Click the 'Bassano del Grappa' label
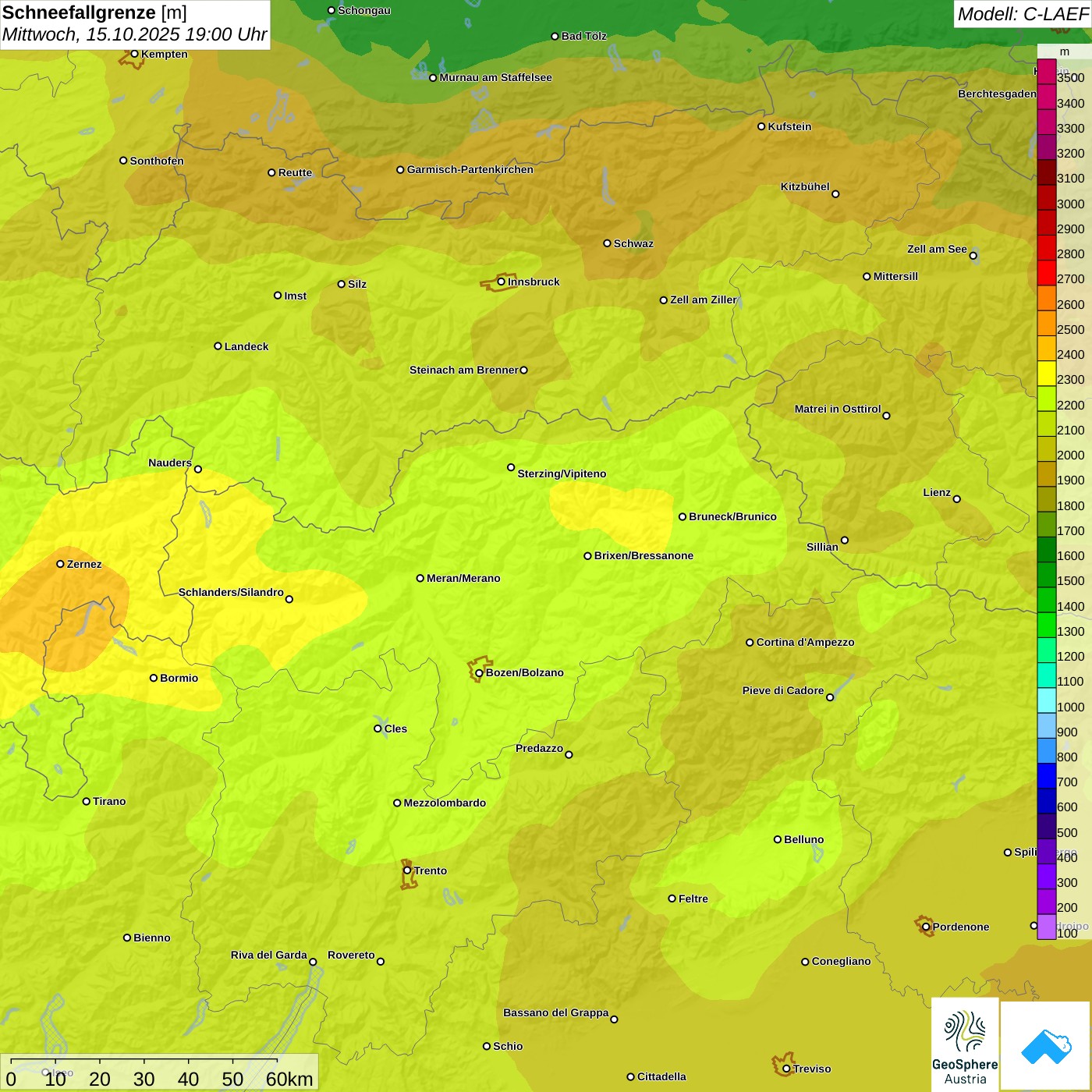1092x1092 pixels. (x=556, y=1012)
